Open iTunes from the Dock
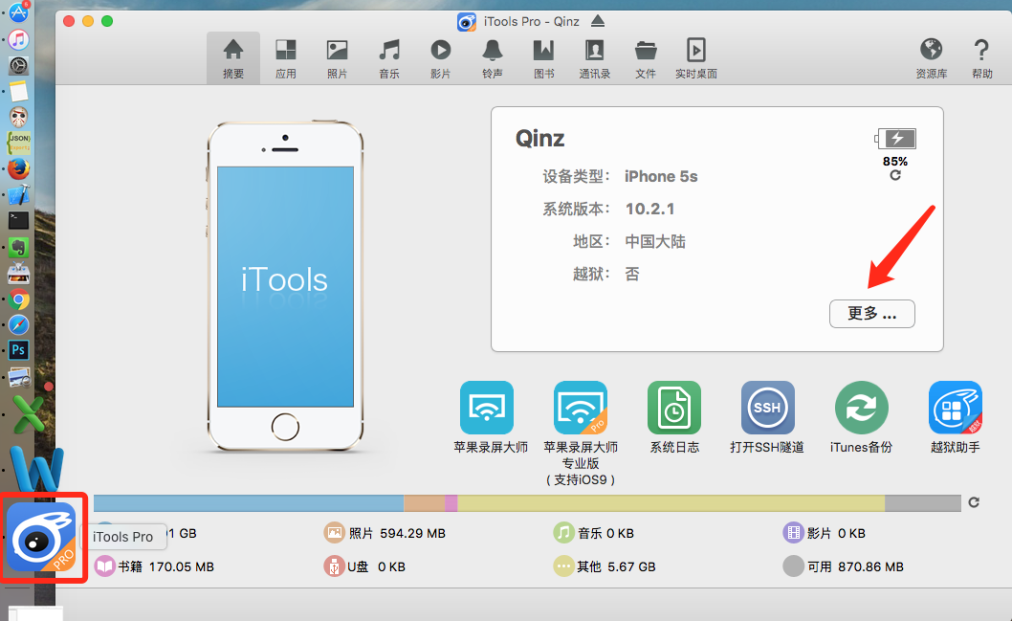 (19, 39)
